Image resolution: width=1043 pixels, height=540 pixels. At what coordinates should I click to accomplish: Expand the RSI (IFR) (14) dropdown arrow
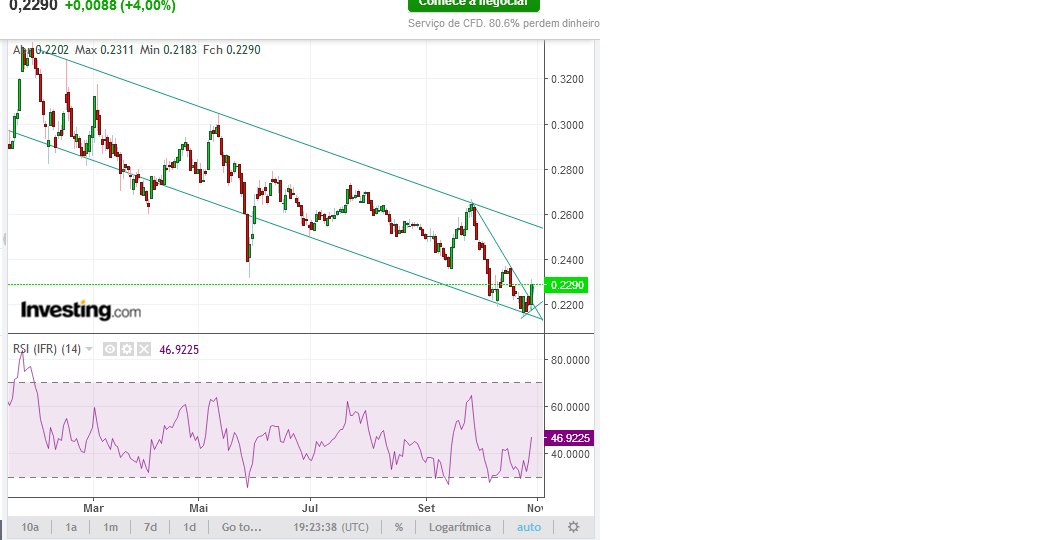(89, 349)
